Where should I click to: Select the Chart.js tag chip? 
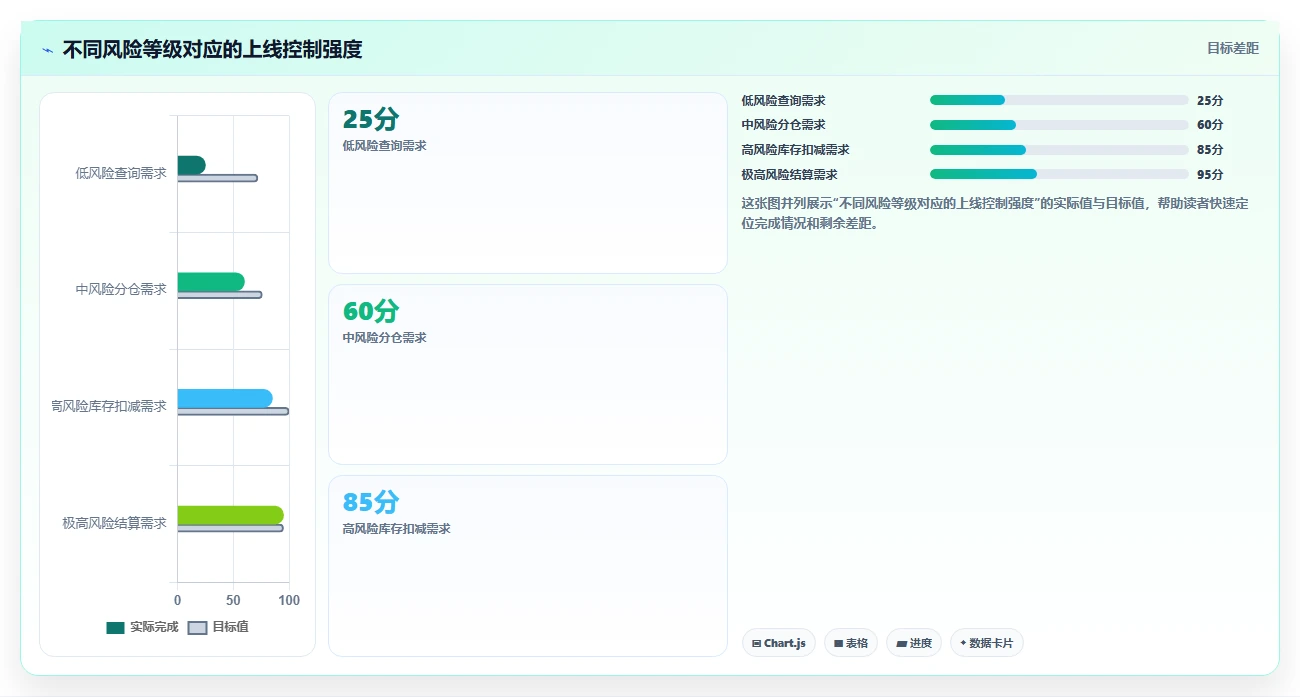(x=779, y=643)
